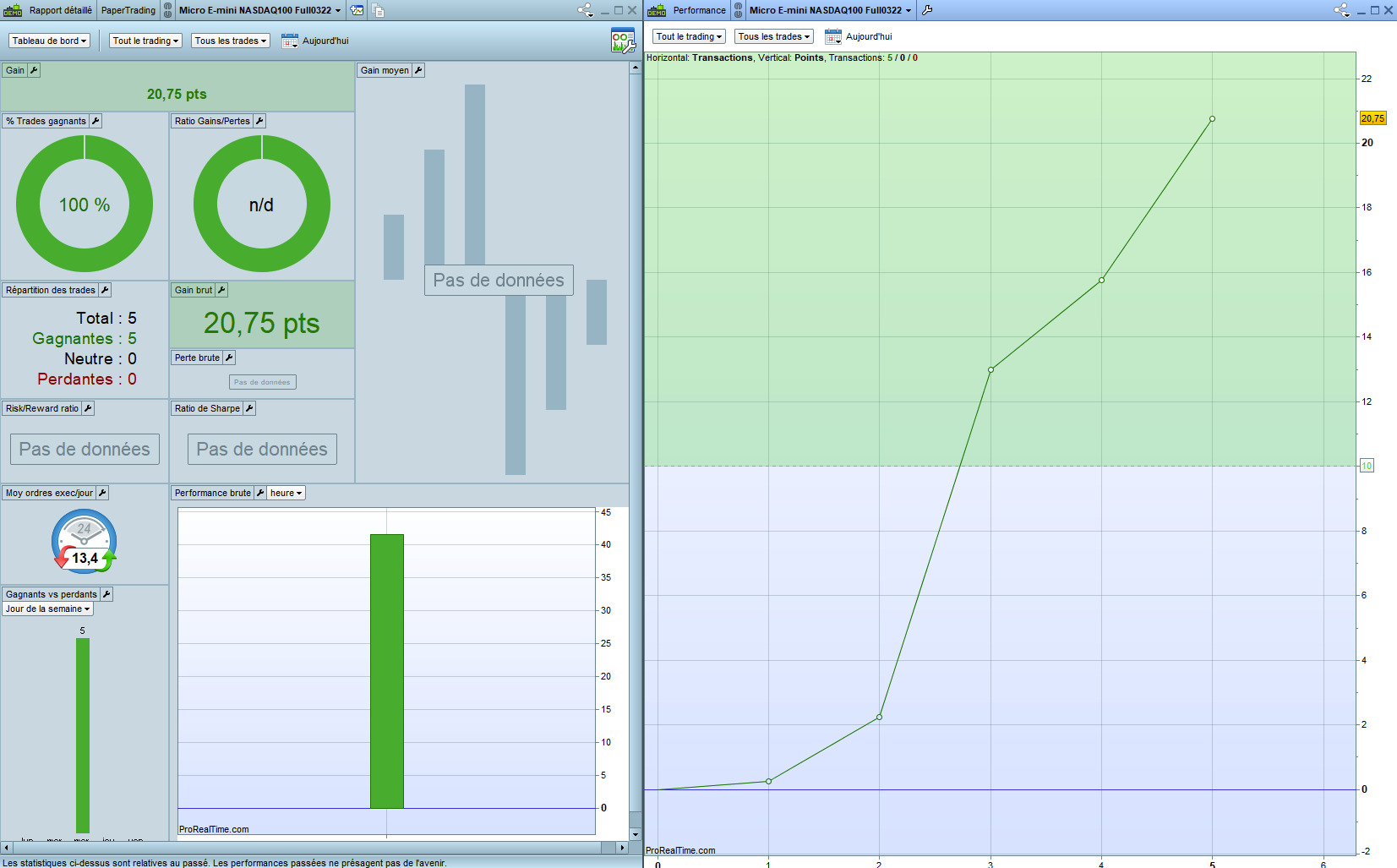1397x868 pixels.
Task: Configure Gagnants vs perdants widget wrench
Action: click(106, 594)
